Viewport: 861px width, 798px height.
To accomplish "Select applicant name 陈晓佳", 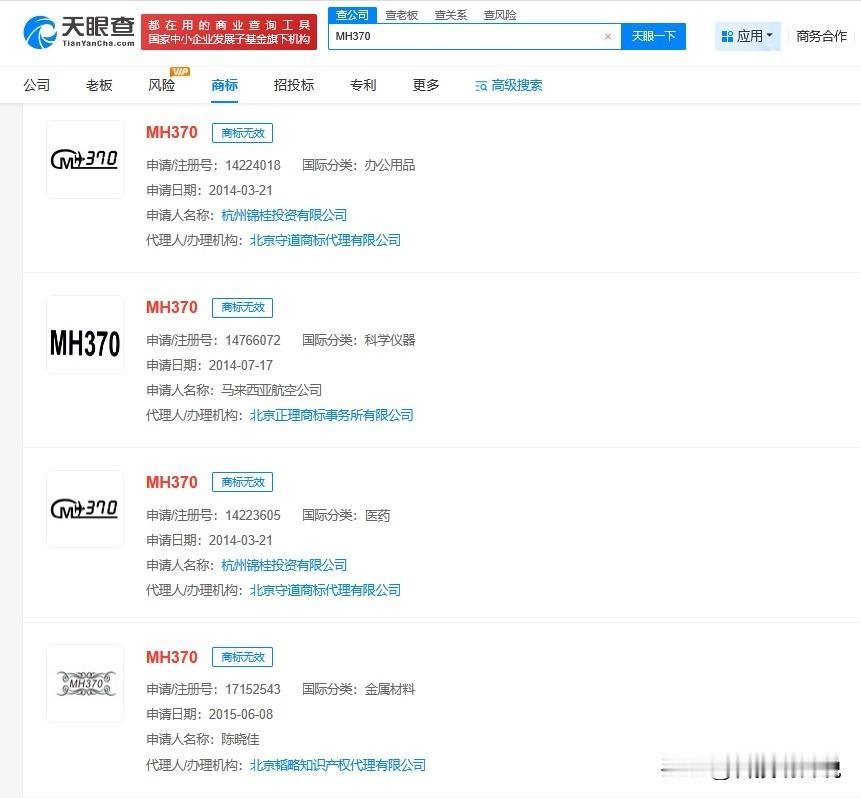I will [x=241, y=739].
